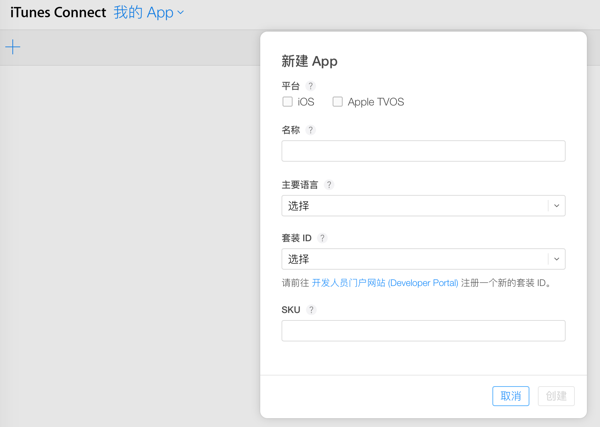Click into the SKU input field
This screenshot has width=600, height=427.
pos(423,331)
